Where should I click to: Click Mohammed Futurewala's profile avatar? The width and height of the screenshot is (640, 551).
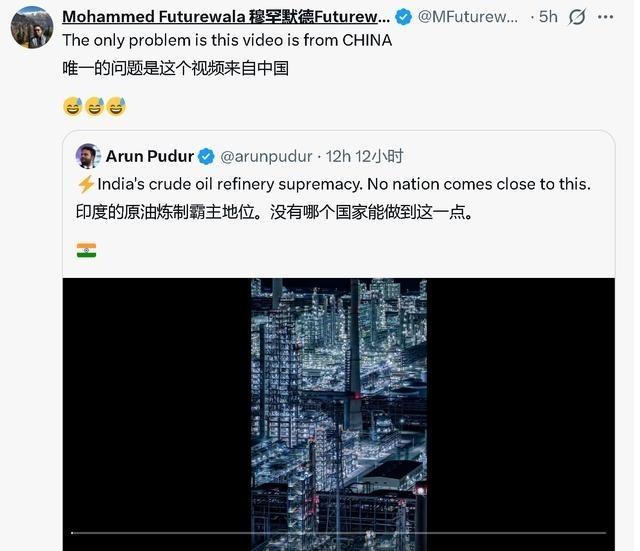pos(31,26)
